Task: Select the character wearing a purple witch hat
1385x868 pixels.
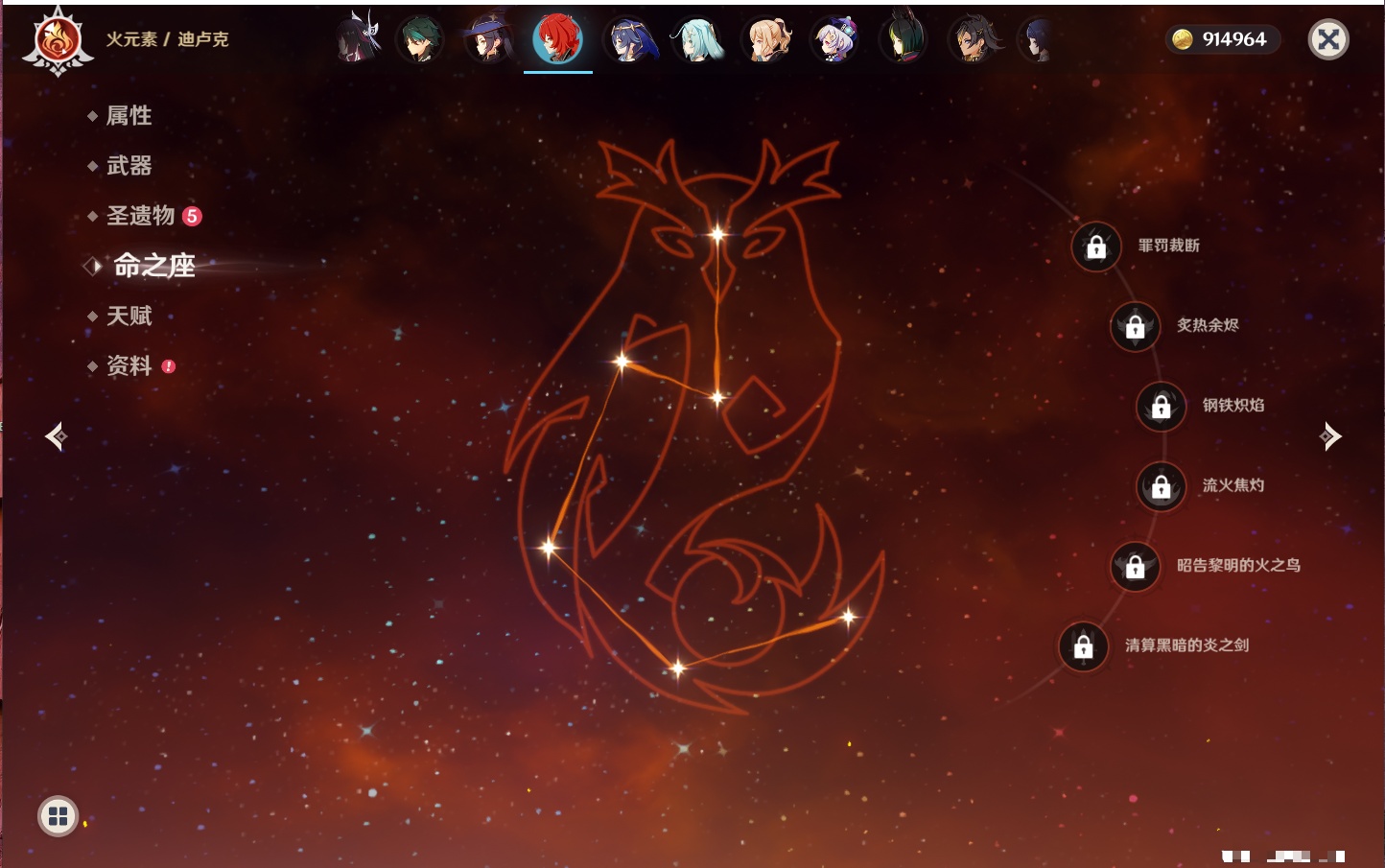Action: tap(488, 39)
